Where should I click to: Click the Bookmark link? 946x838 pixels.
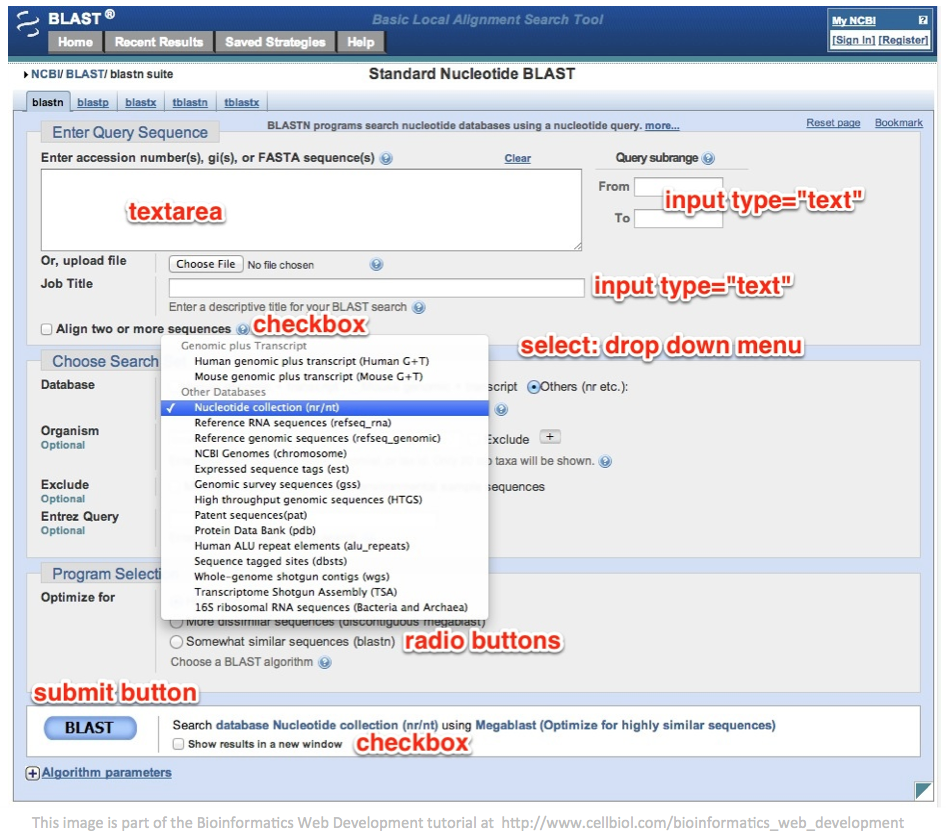899,123
